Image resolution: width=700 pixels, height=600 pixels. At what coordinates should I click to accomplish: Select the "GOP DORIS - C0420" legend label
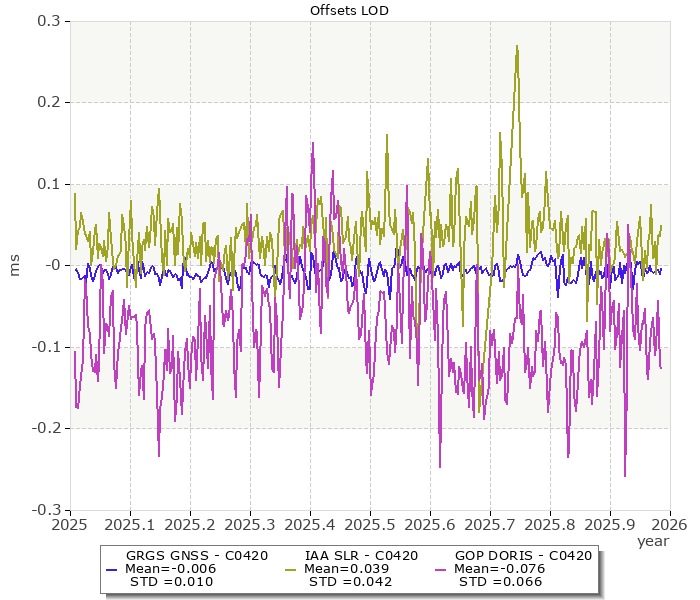pos(523,556)
